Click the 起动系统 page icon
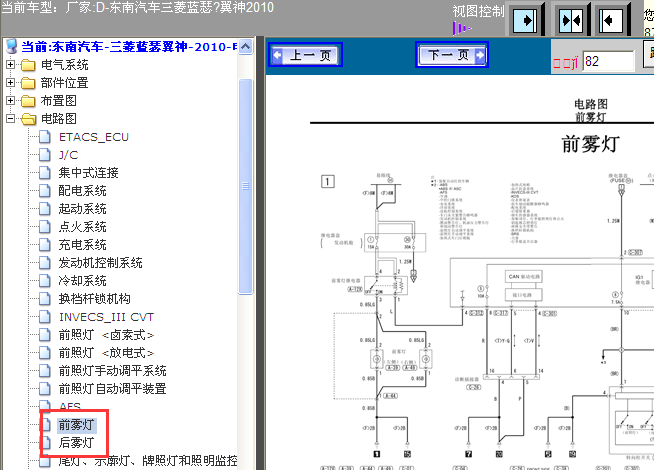This screenshot has height=470, width=654. tap(45, 209)
